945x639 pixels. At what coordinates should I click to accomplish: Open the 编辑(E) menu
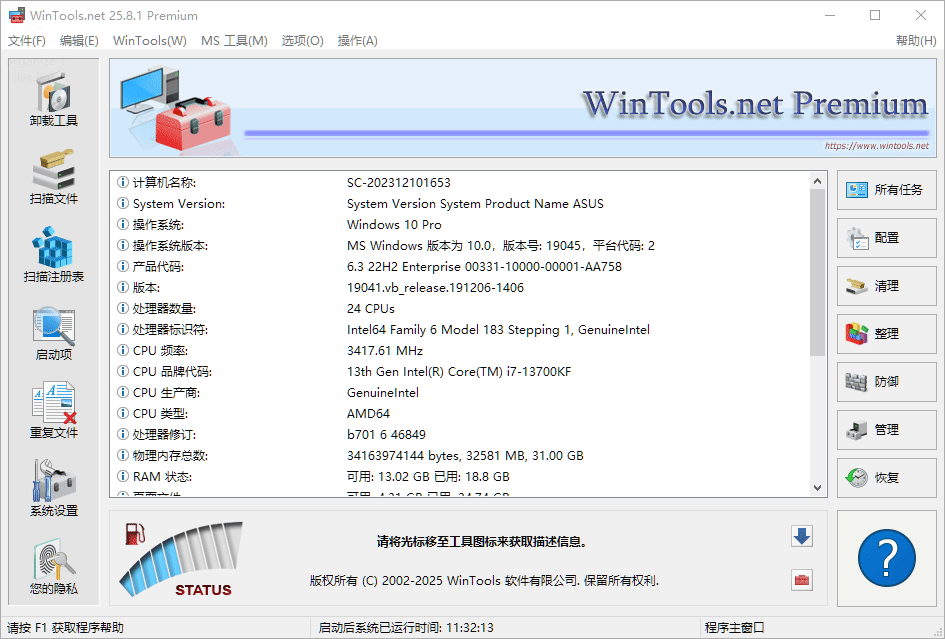[x=79, y=40]
